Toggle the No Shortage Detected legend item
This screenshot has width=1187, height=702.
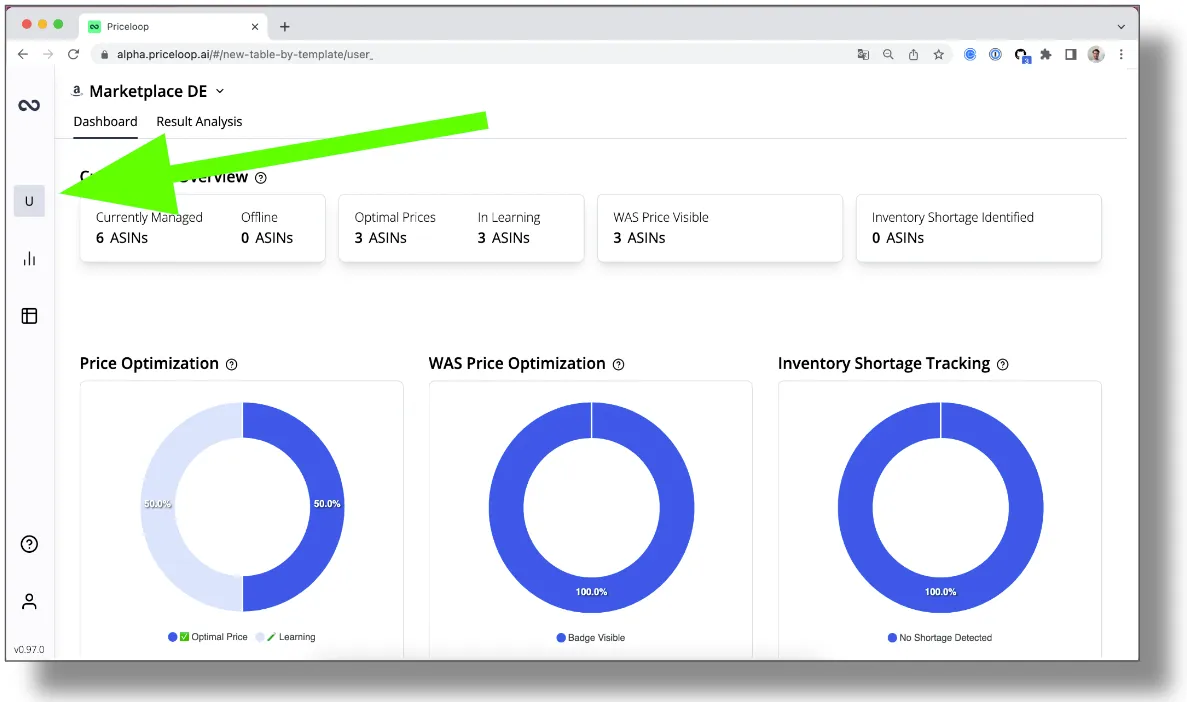939,638
